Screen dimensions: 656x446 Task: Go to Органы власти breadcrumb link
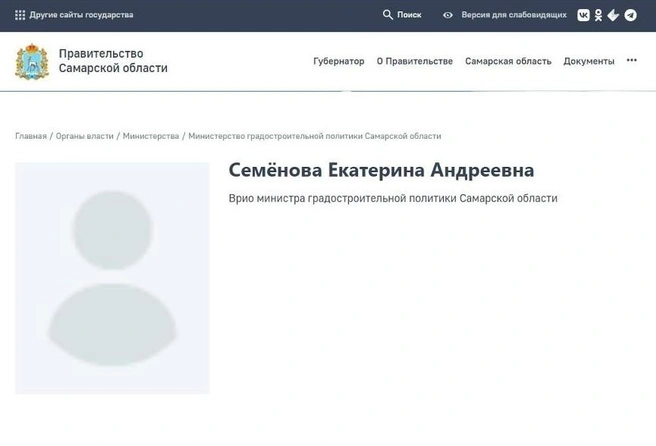coord(85,136)
